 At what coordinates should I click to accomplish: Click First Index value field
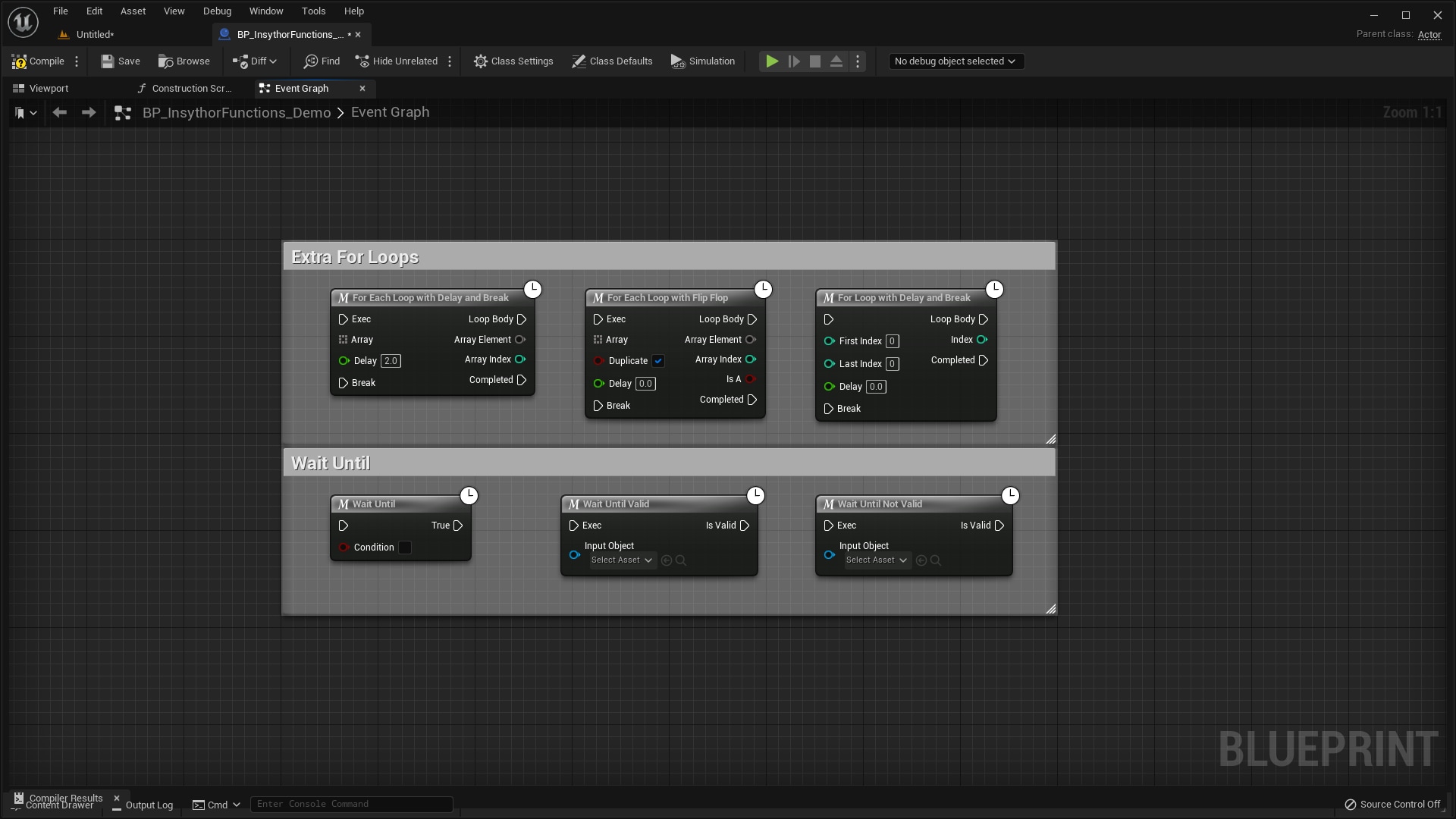click(x=893, y=341)
